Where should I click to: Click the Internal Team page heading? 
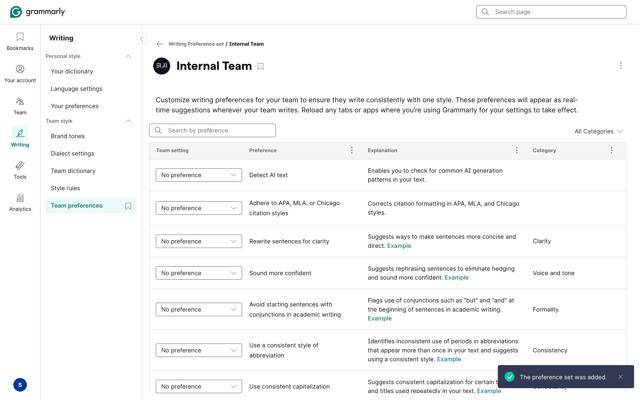pos(214,66)
